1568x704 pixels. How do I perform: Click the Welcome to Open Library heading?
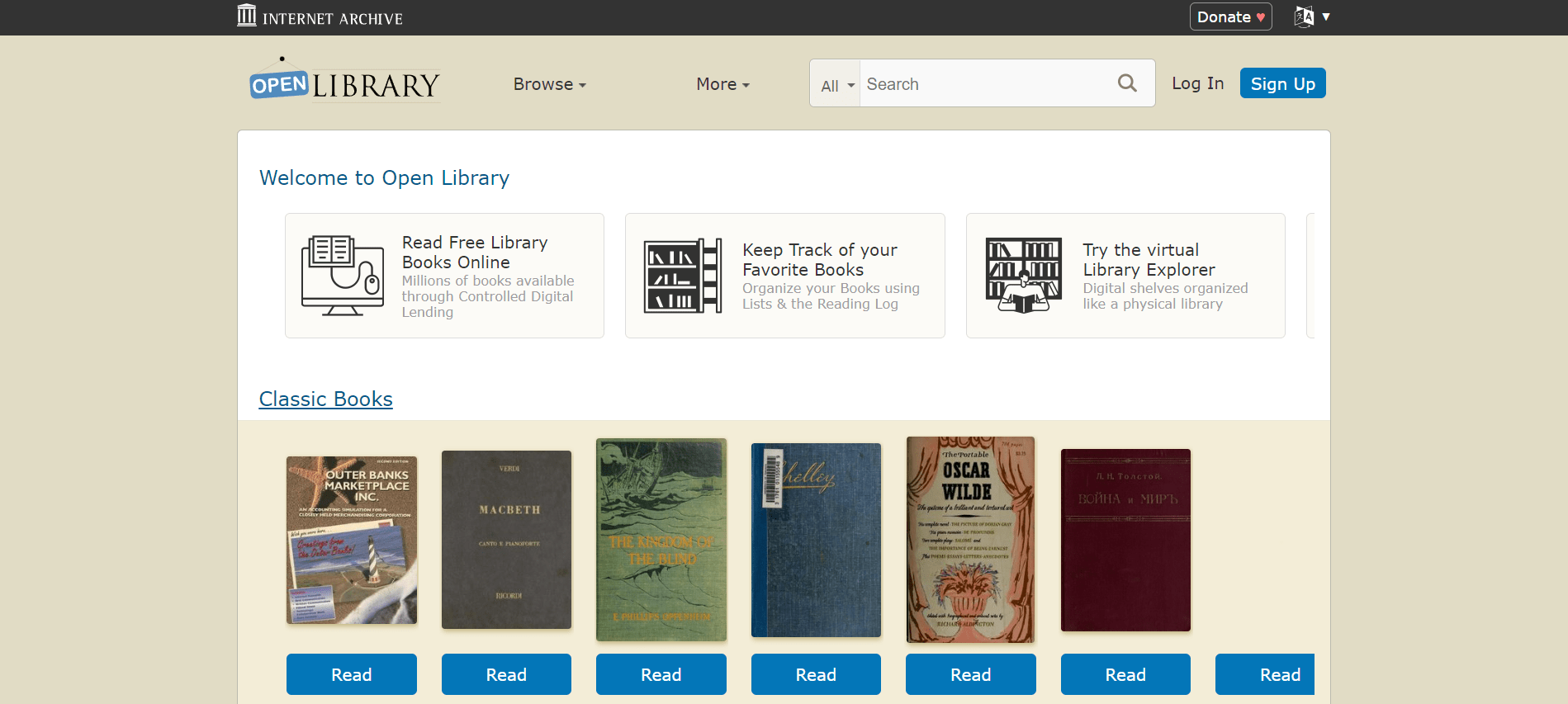click(x=384, y=177)
